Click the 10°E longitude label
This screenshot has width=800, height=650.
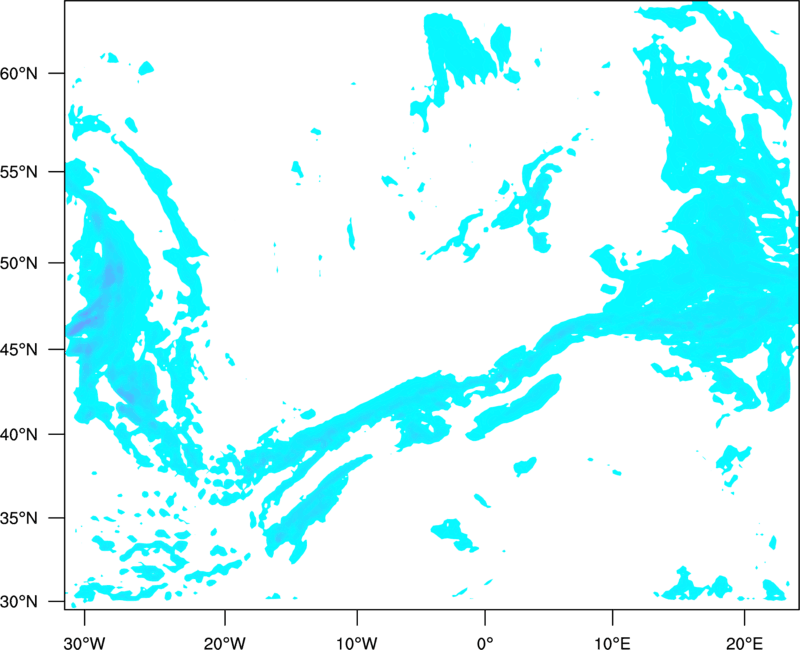tap(612, 643)
